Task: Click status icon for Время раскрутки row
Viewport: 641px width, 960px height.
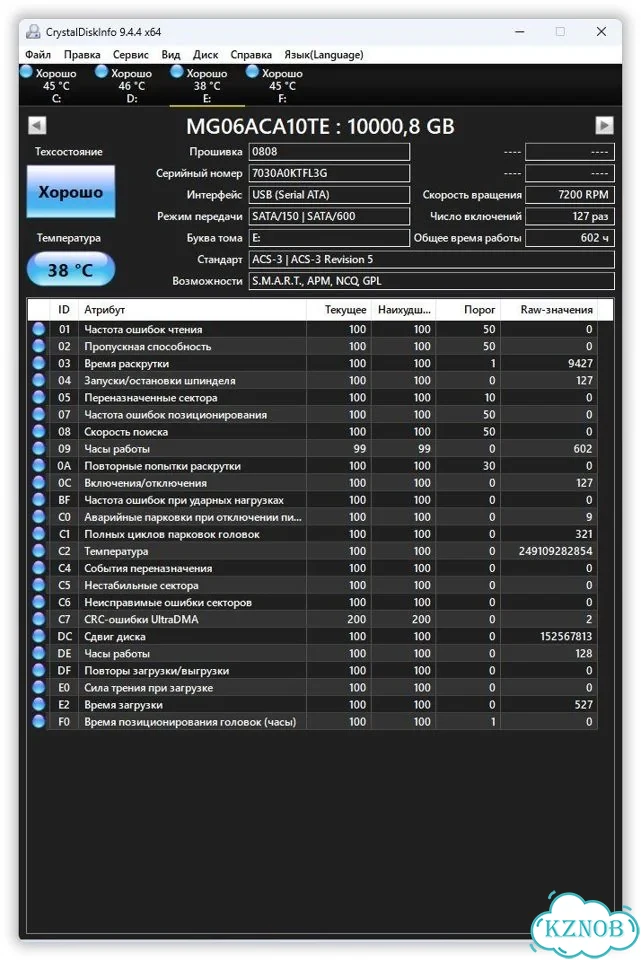Action: (x=39, y=363)
